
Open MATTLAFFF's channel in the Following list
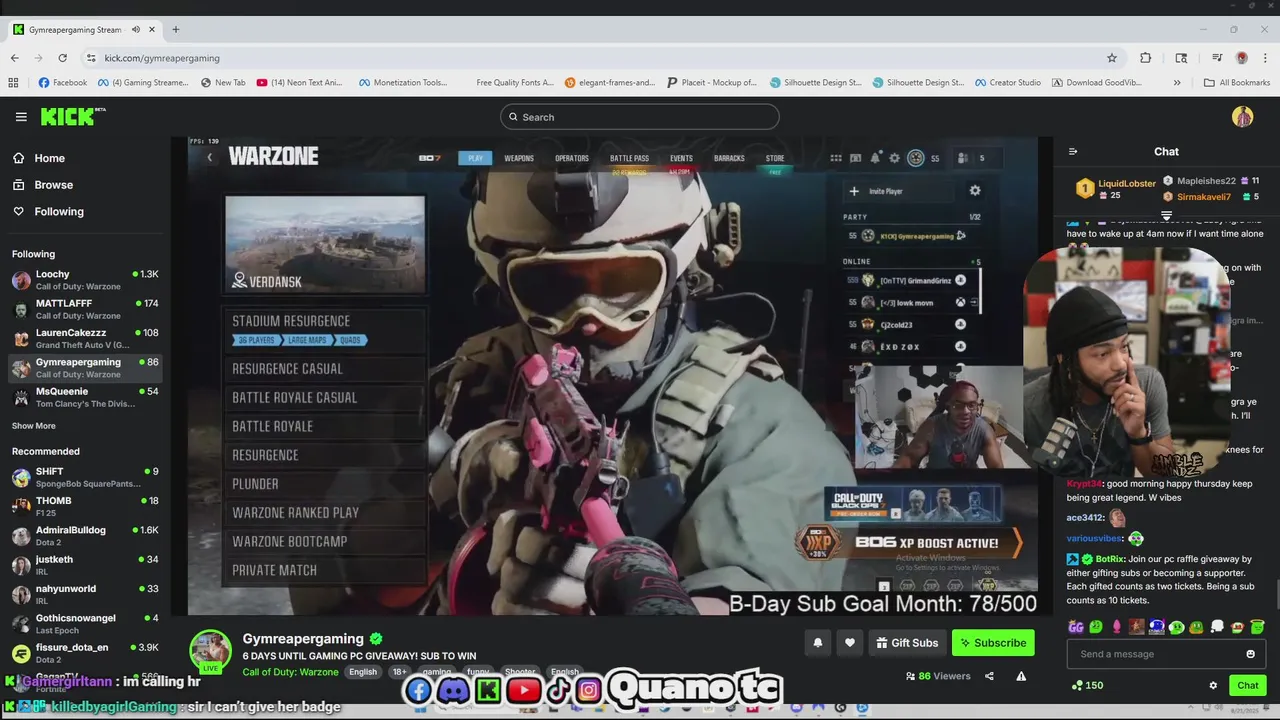84,309
